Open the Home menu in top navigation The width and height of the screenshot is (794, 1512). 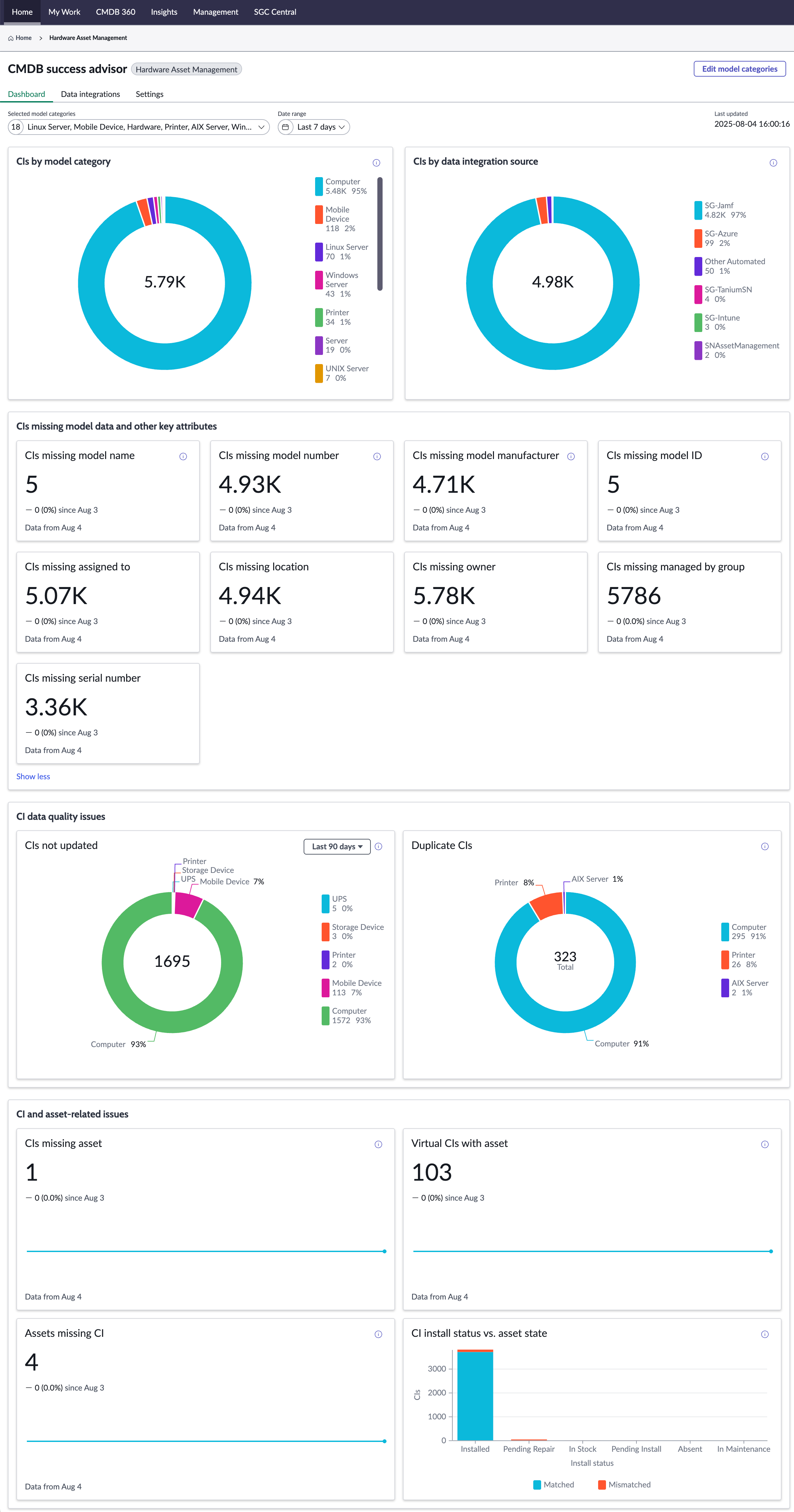point(22,12)
